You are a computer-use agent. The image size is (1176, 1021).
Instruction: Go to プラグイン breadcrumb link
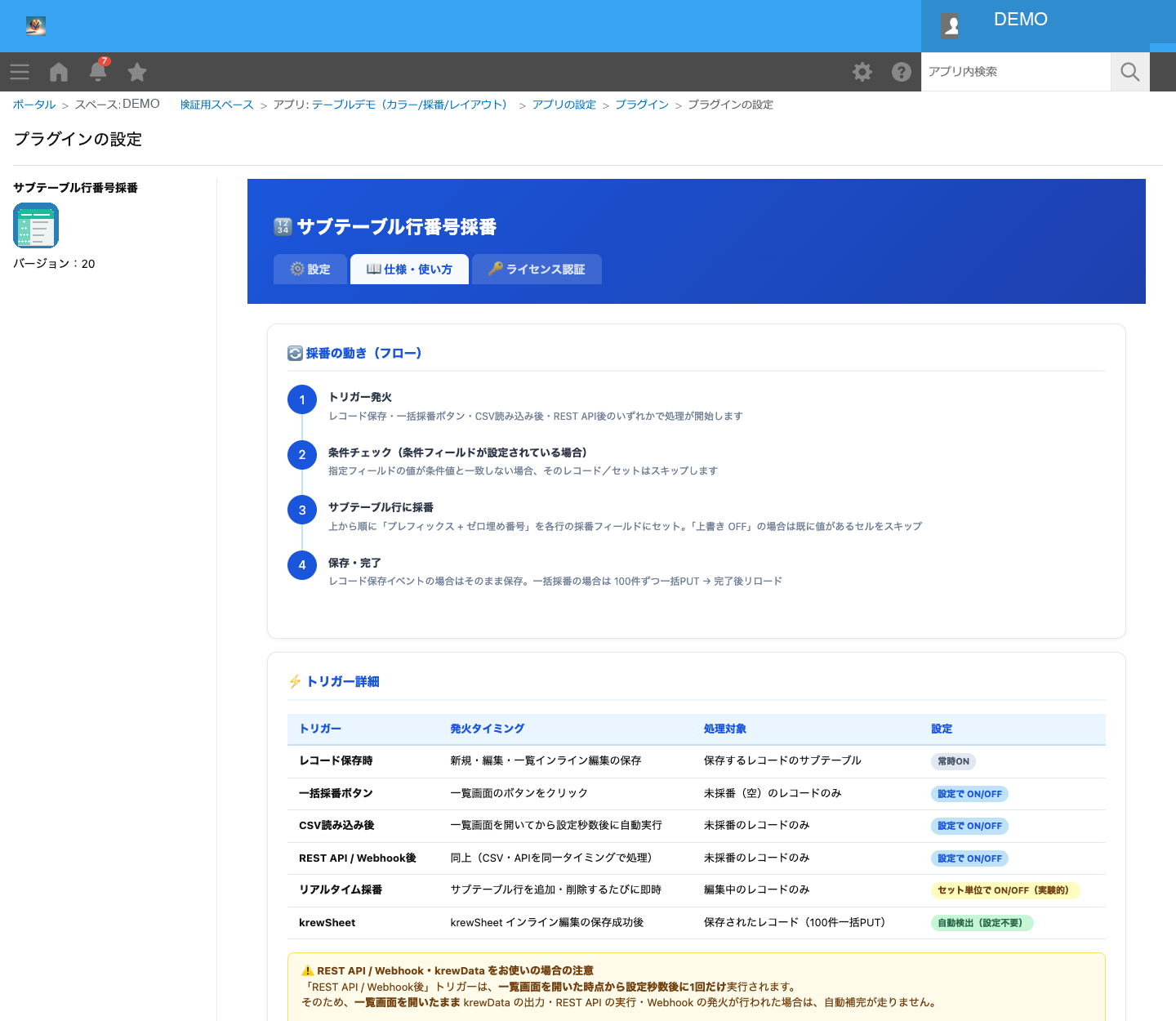pos(642,105)
